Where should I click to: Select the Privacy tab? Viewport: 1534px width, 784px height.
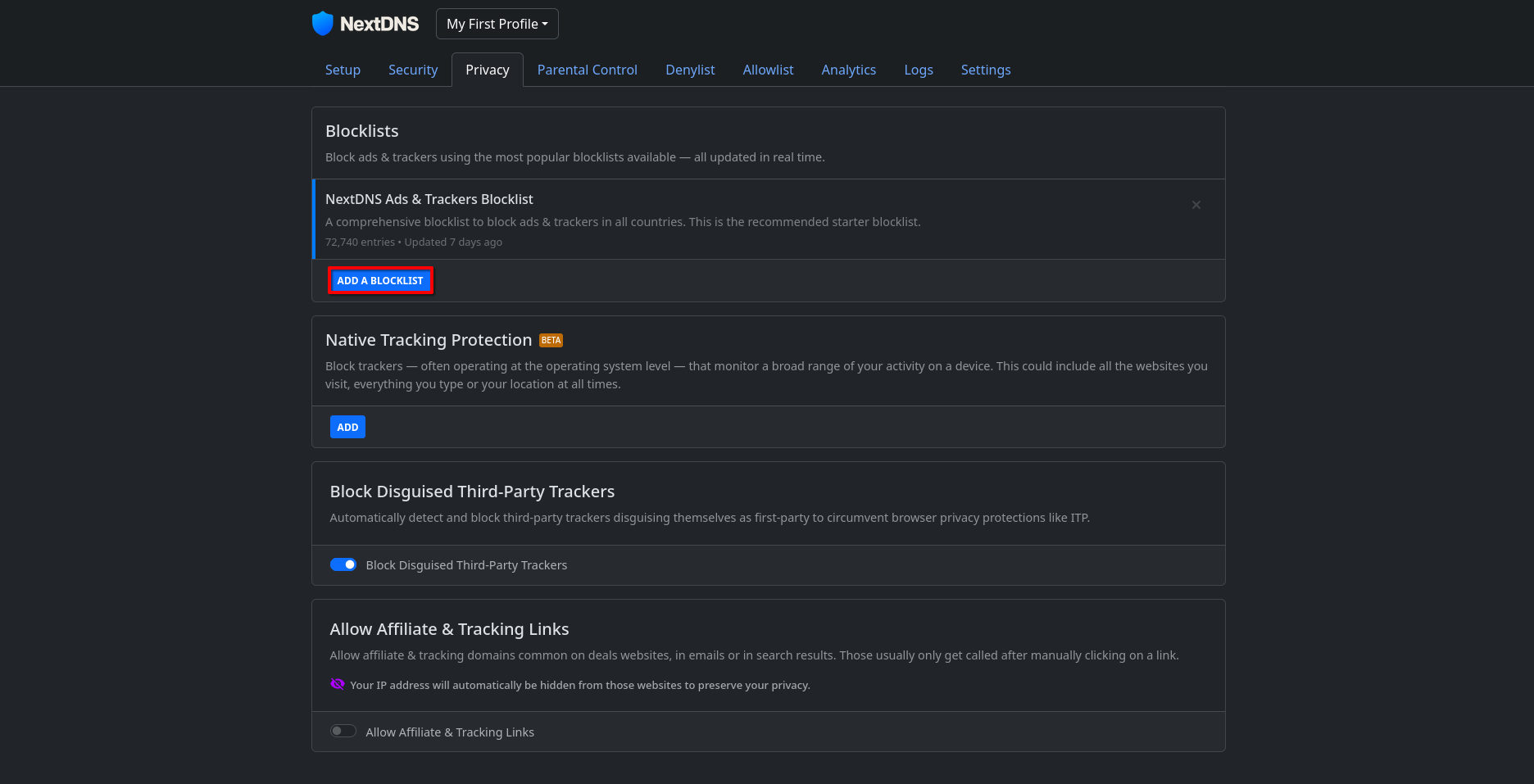click(488, 70)
